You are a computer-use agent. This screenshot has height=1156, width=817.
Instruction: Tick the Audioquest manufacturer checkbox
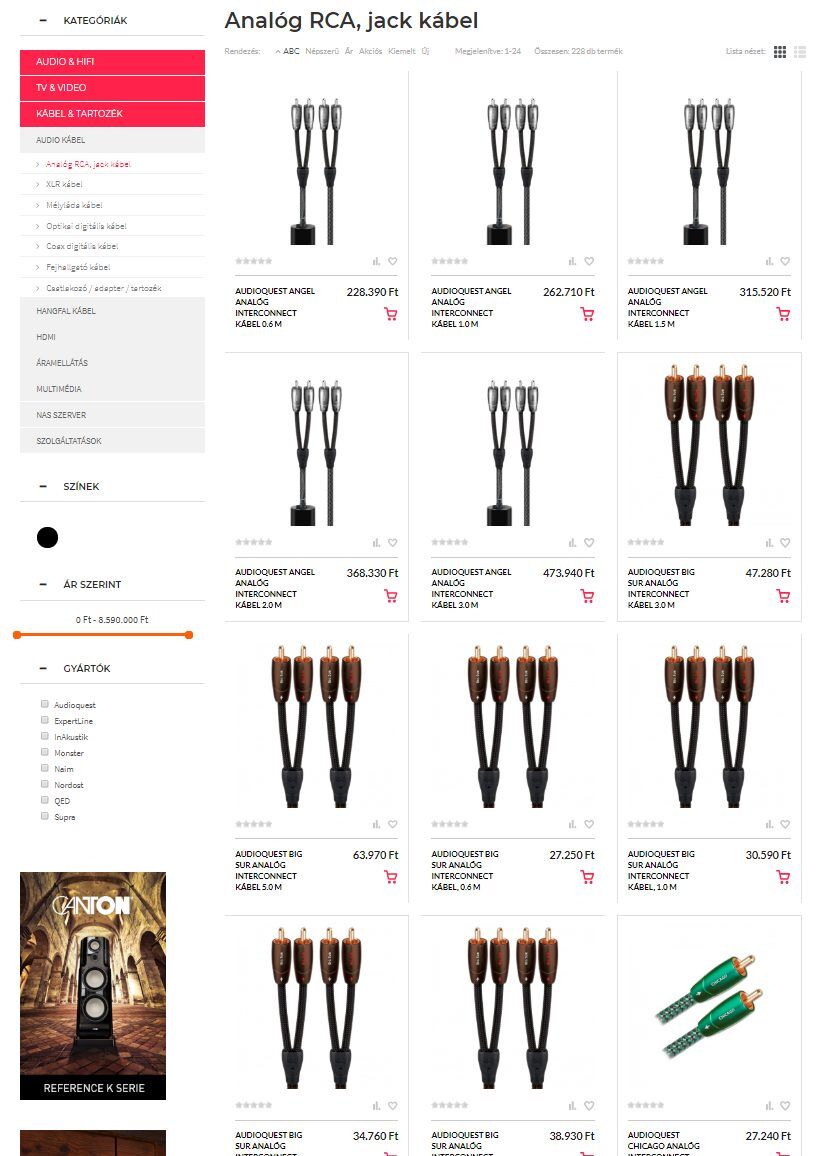[45, 704]
